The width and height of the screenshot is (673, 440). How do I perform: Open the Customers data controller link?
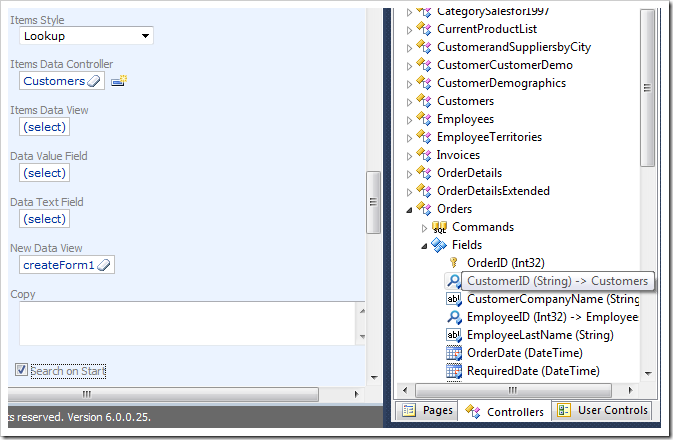[x=54, y=81]
